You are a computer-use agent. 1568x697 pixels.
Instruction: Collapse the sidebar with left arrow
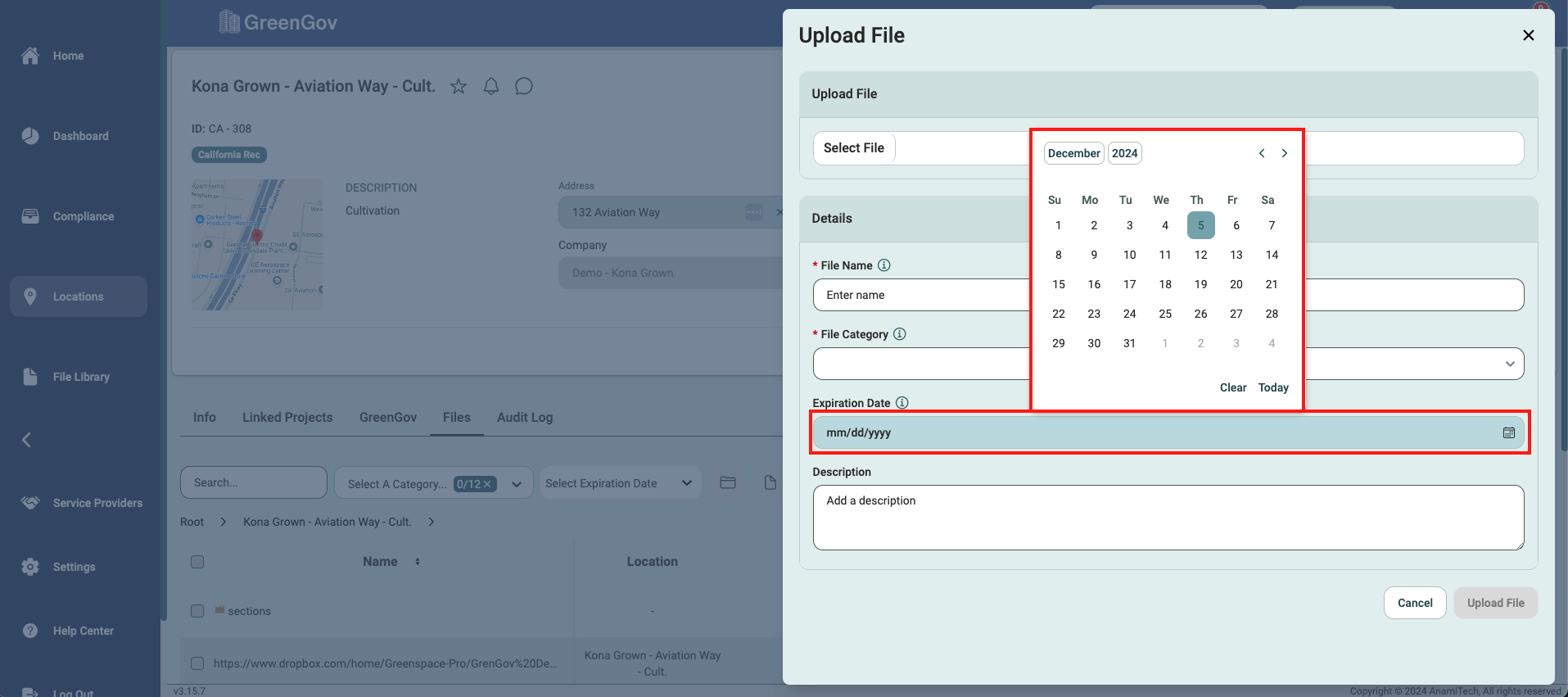[x=26, y=440]
